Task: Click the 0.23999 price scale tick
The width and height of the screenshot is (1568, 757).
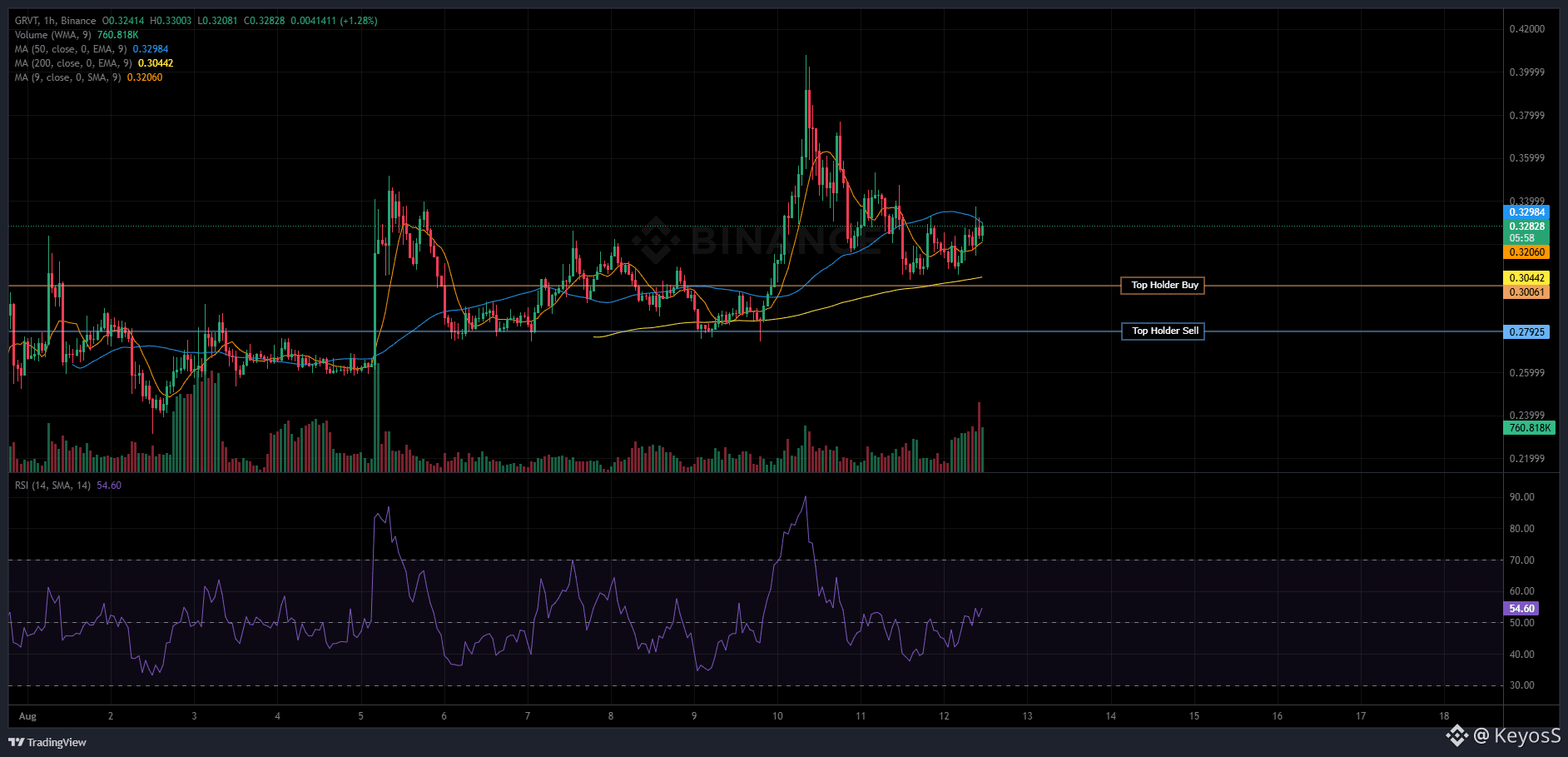Action: [1527, 416]
